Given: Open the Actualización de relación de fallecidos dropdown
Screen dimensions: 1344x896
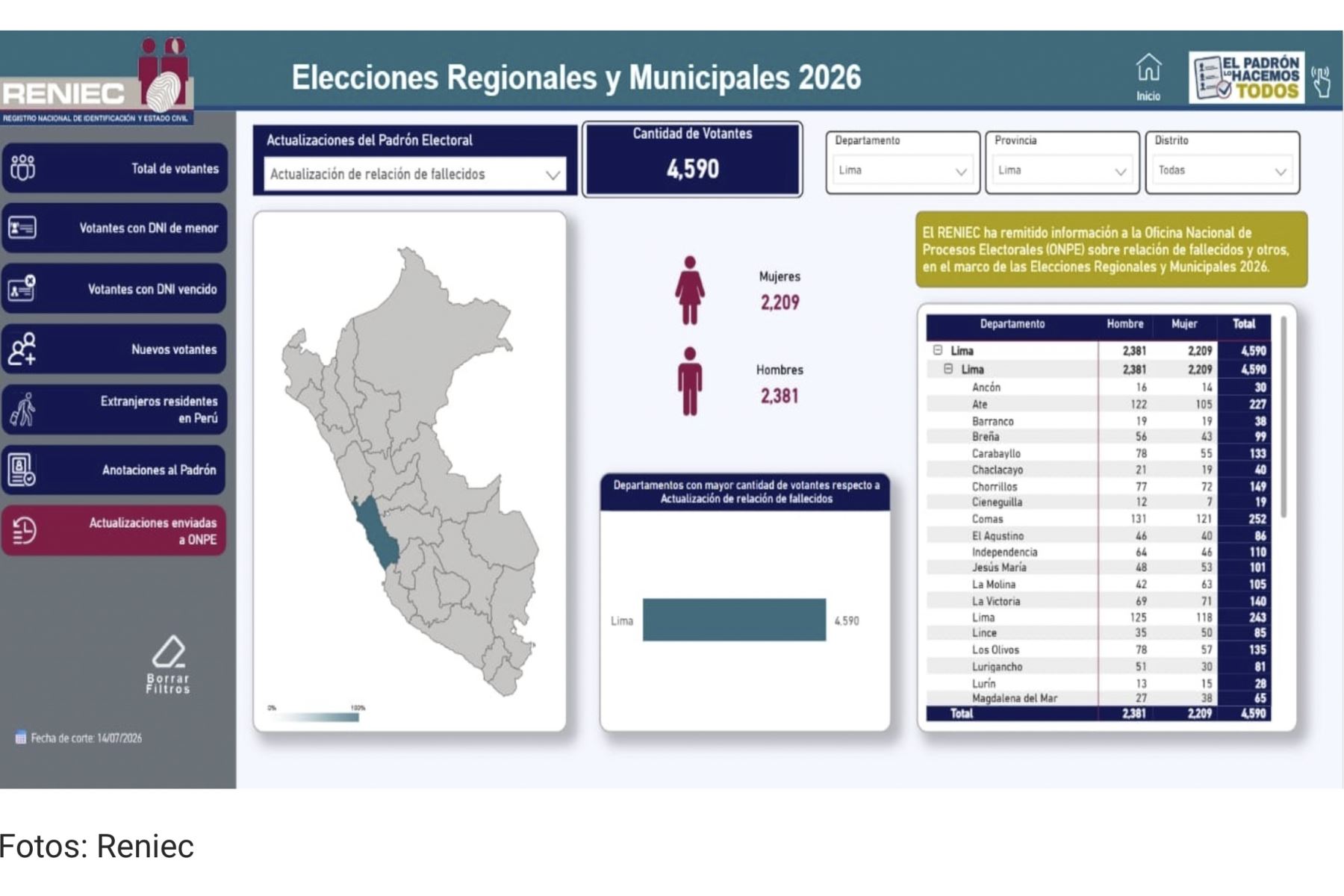Looking at the screenshot, I should click(415, 174).
